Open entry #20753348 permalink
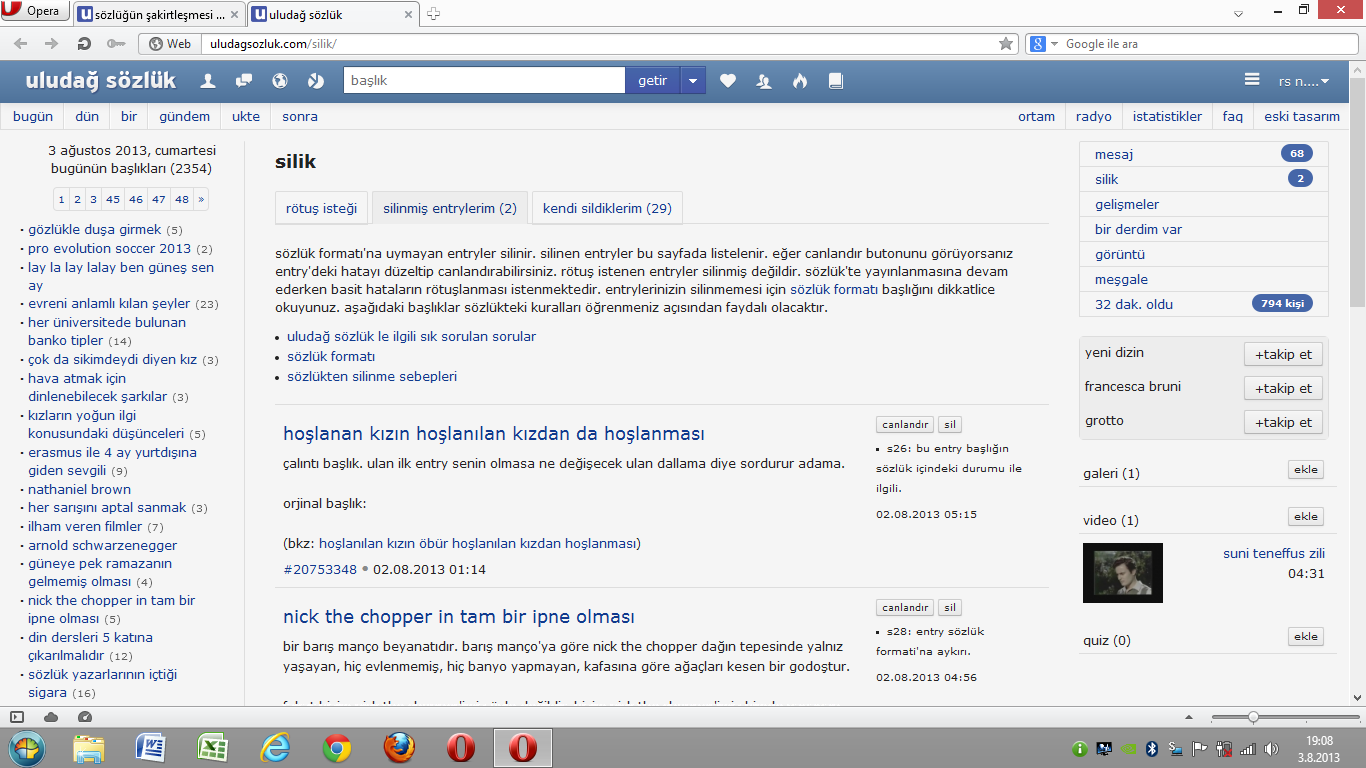The image size is (1366, 768). [x=320, y=570]
